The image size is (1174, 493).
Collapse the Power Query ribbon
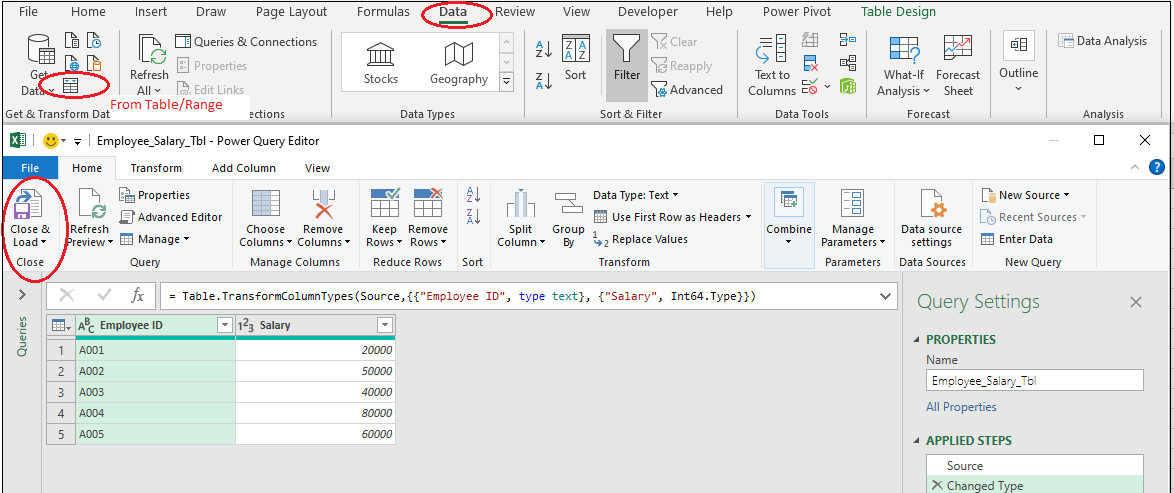click(1135, 167)
